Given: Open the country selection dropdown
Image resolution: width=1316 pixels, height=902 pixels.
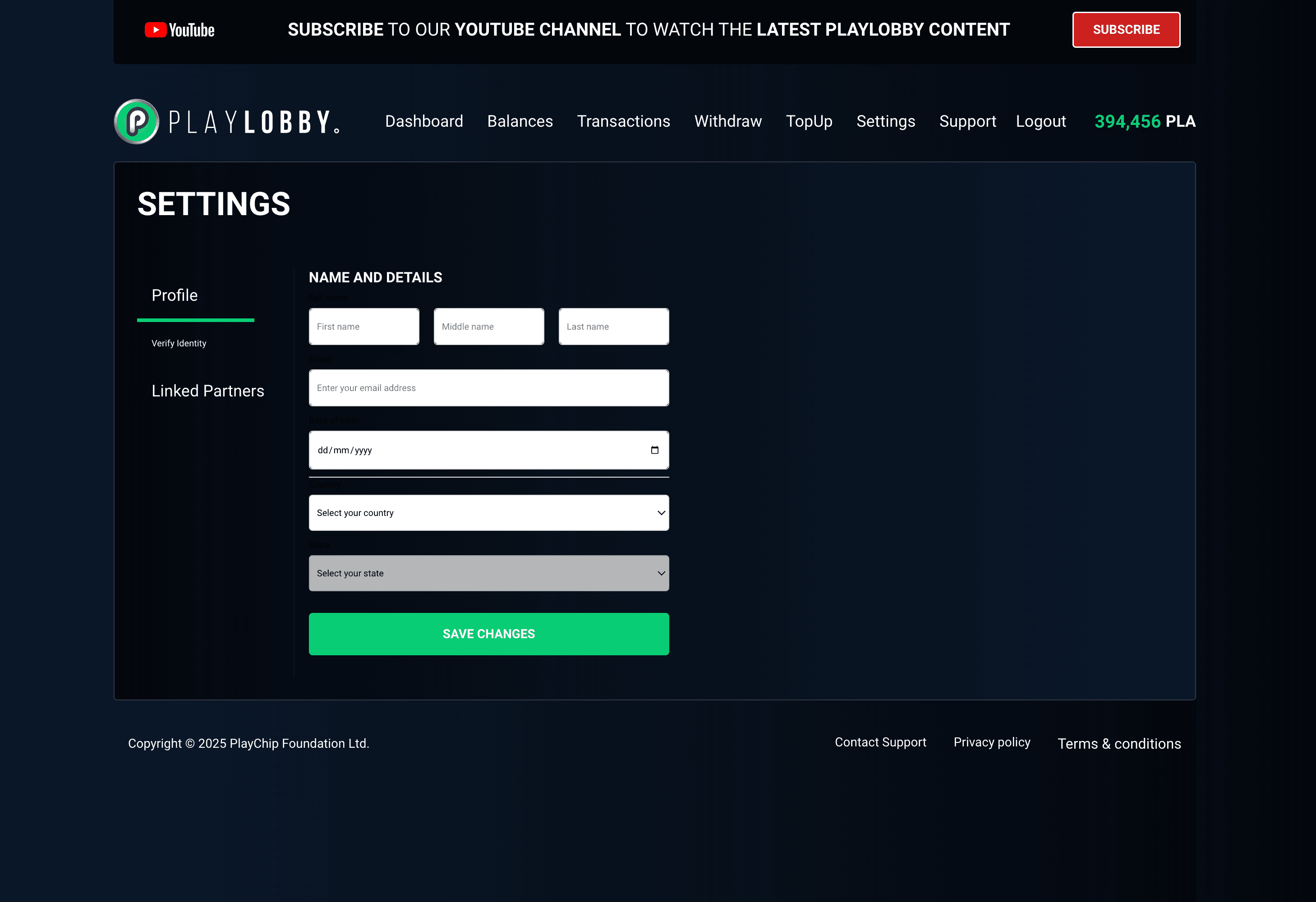Looking at the screenshot, I should [488, 512].
